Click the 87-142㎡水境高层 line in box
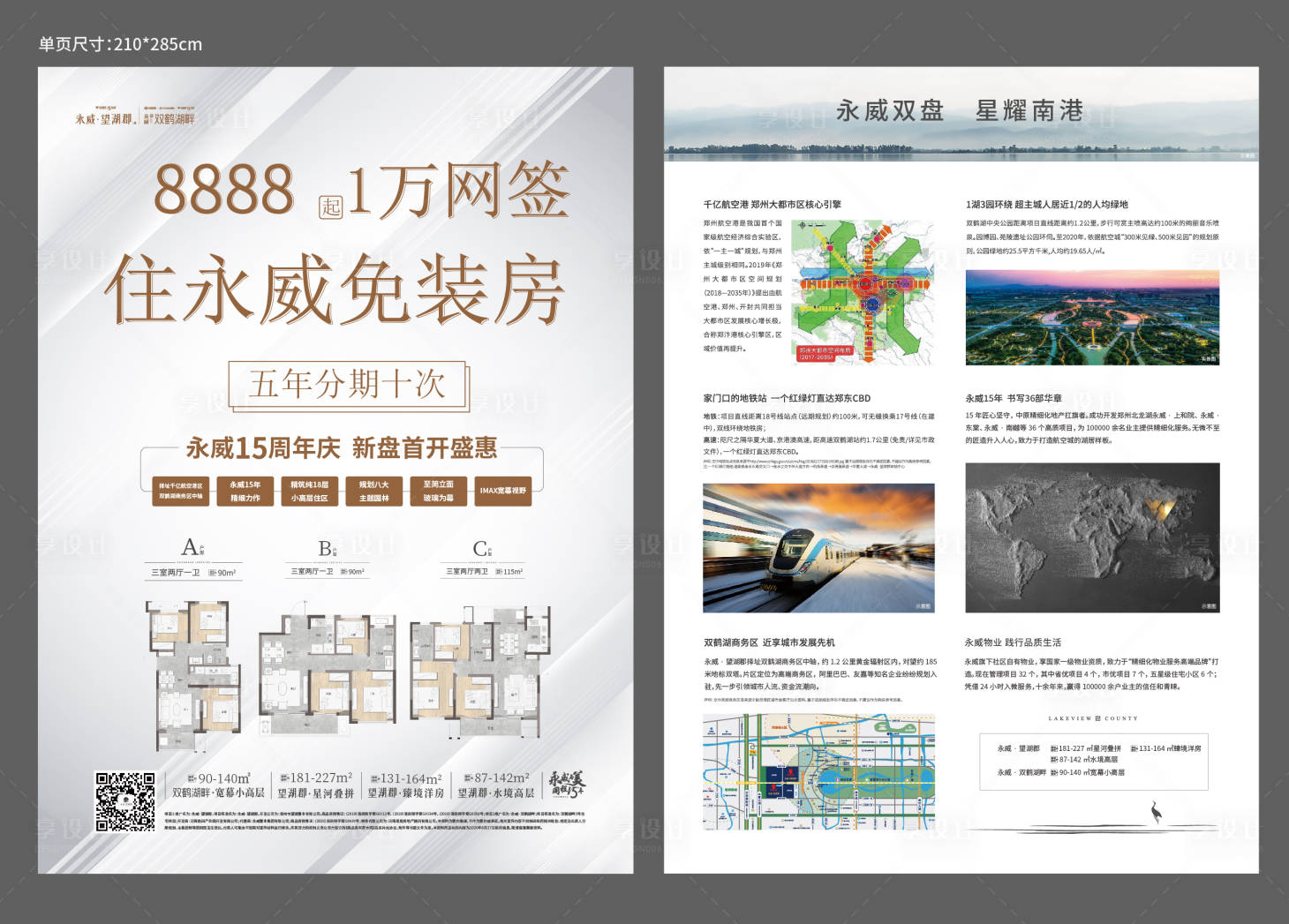 [x=1084, y=760]
